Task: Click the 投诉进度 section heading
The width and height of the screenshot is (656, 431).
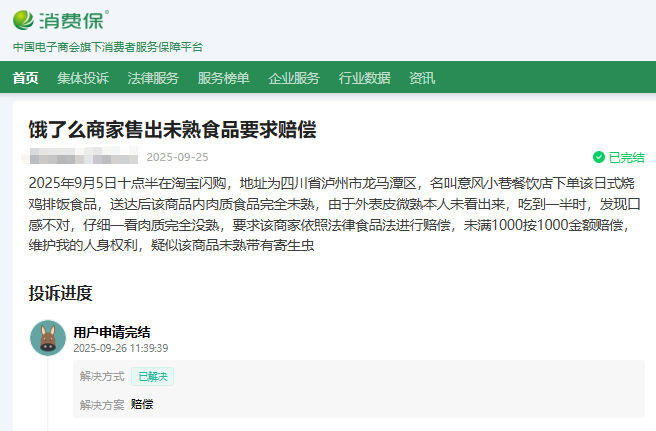Action: coord(60,293)
